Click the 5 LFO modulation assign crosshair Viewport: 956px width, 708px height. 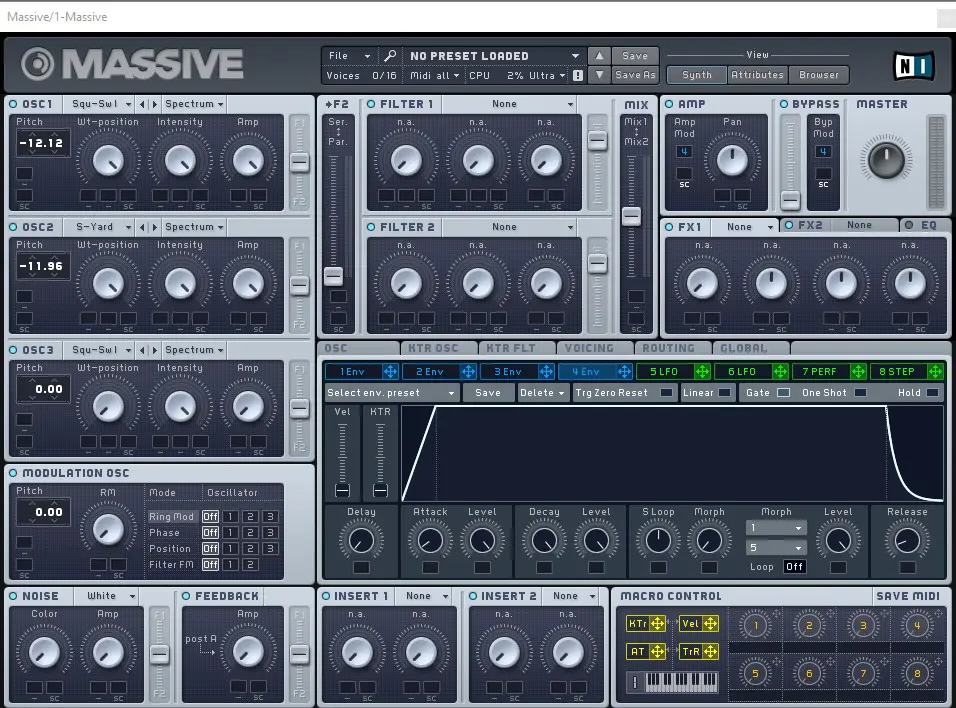(x=702, y=371)
